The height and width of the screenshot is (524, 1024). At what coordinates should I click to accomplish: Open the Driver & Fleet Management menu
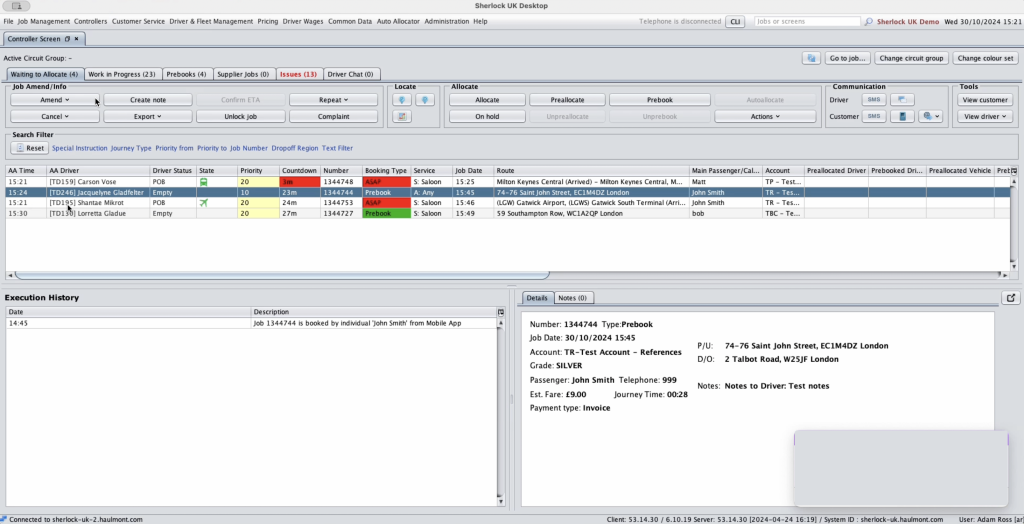(x=211, y=22)
